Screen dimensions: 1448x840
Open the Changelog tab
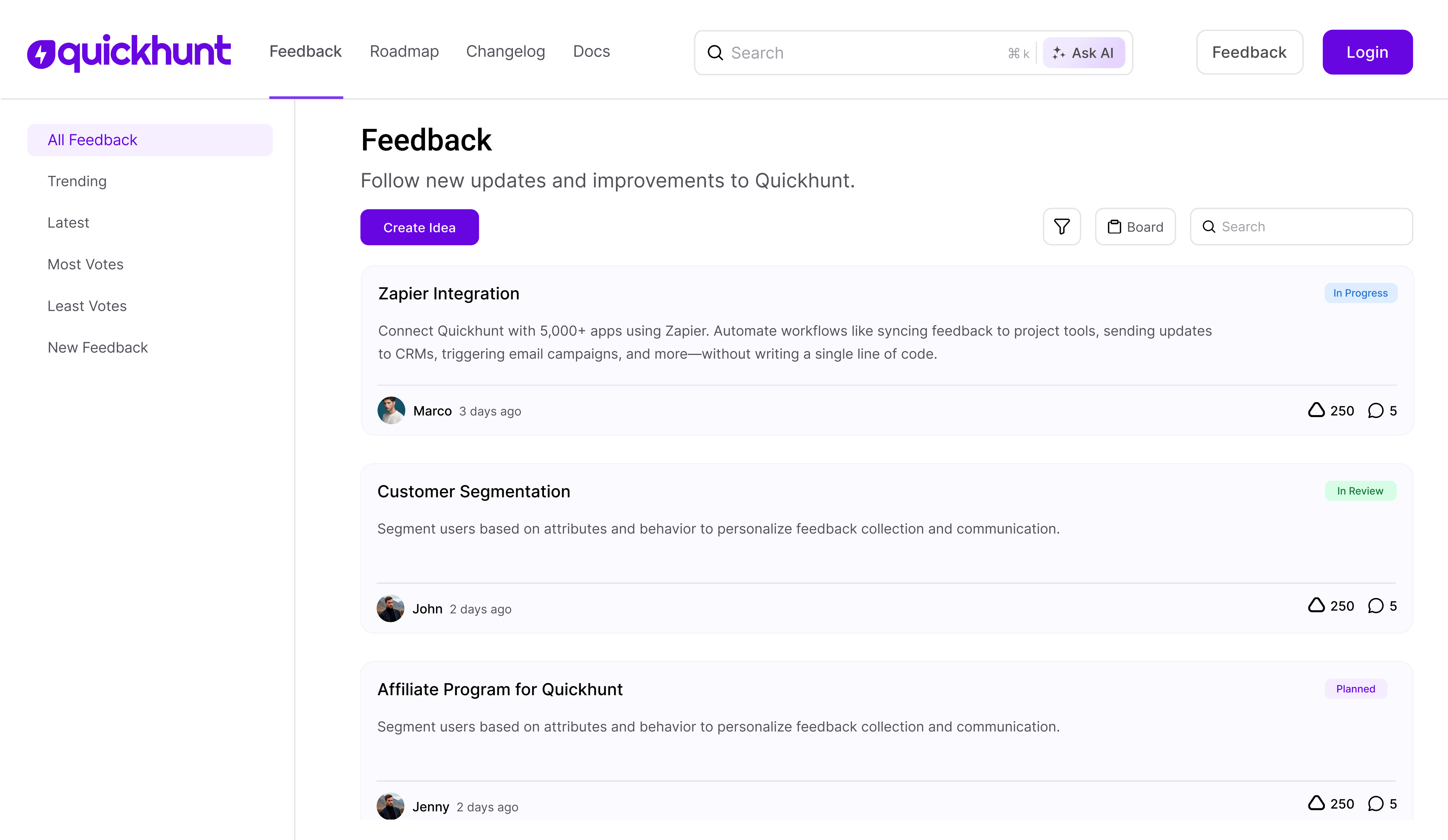(x=506, y=52)
